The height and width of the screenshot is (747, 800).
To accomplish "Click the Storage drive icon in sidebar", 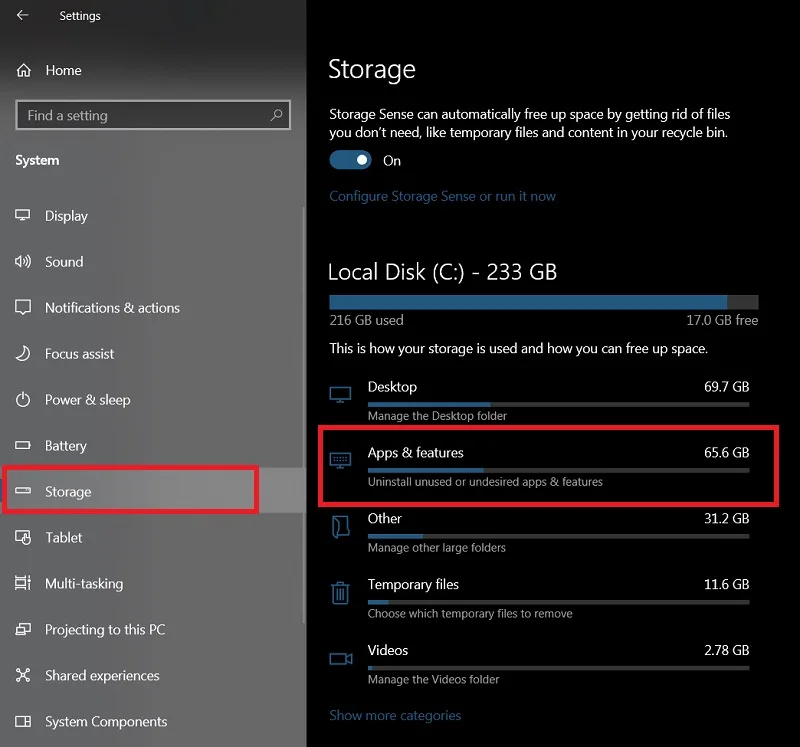I will [x=22, y=491].
